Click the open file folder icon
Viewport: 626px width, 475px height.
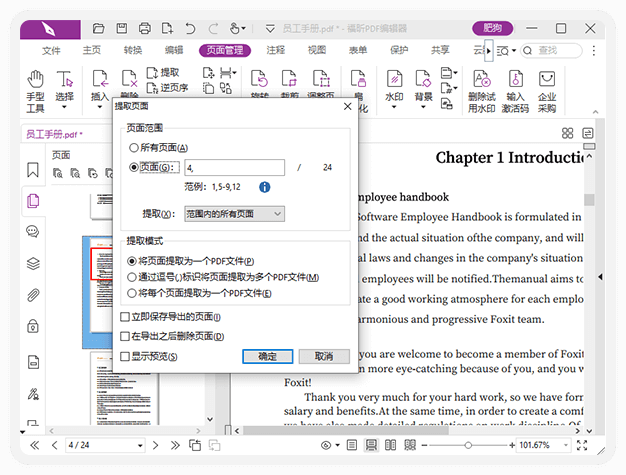click(98, 28)
